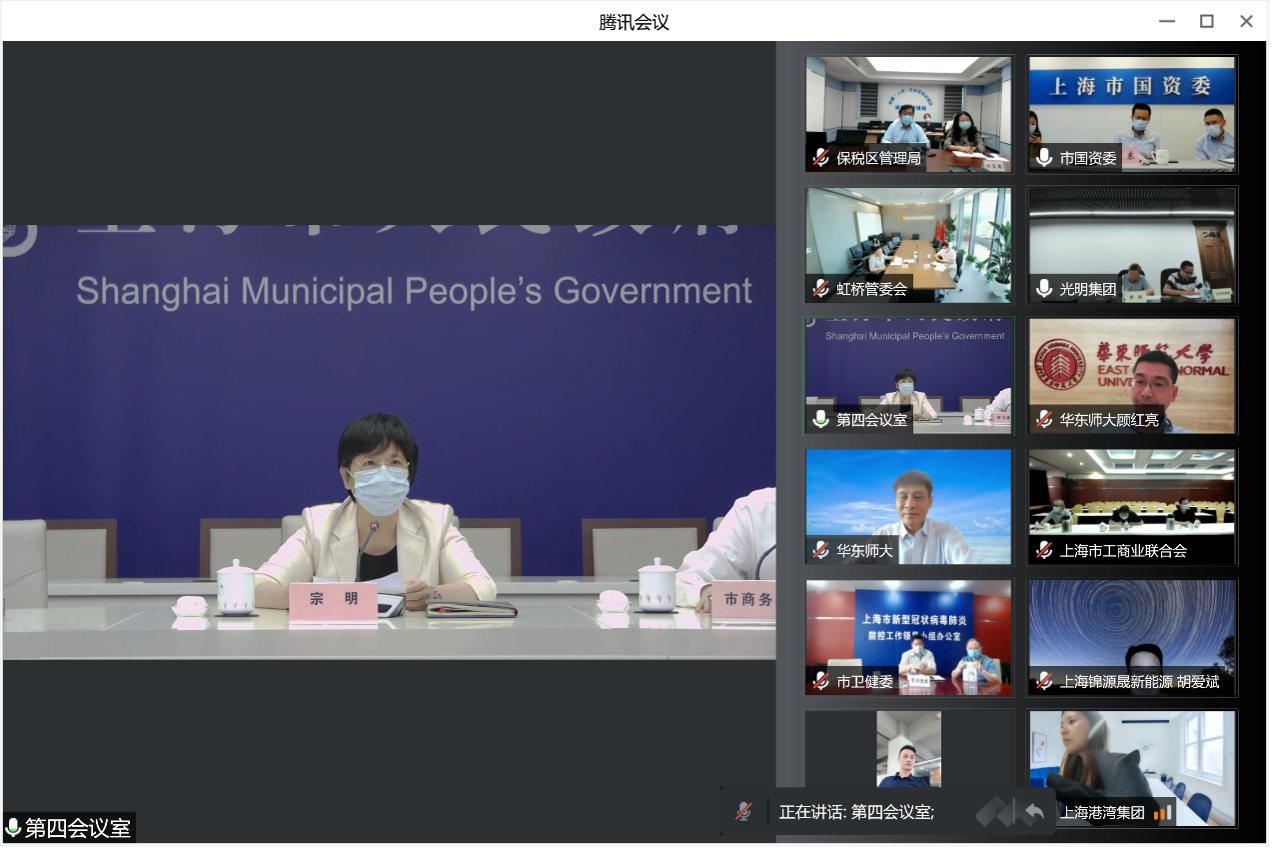Click the 正在讲话: 第四会议室 speaker label
The image size is (1274, 849).
click(856, 812)
